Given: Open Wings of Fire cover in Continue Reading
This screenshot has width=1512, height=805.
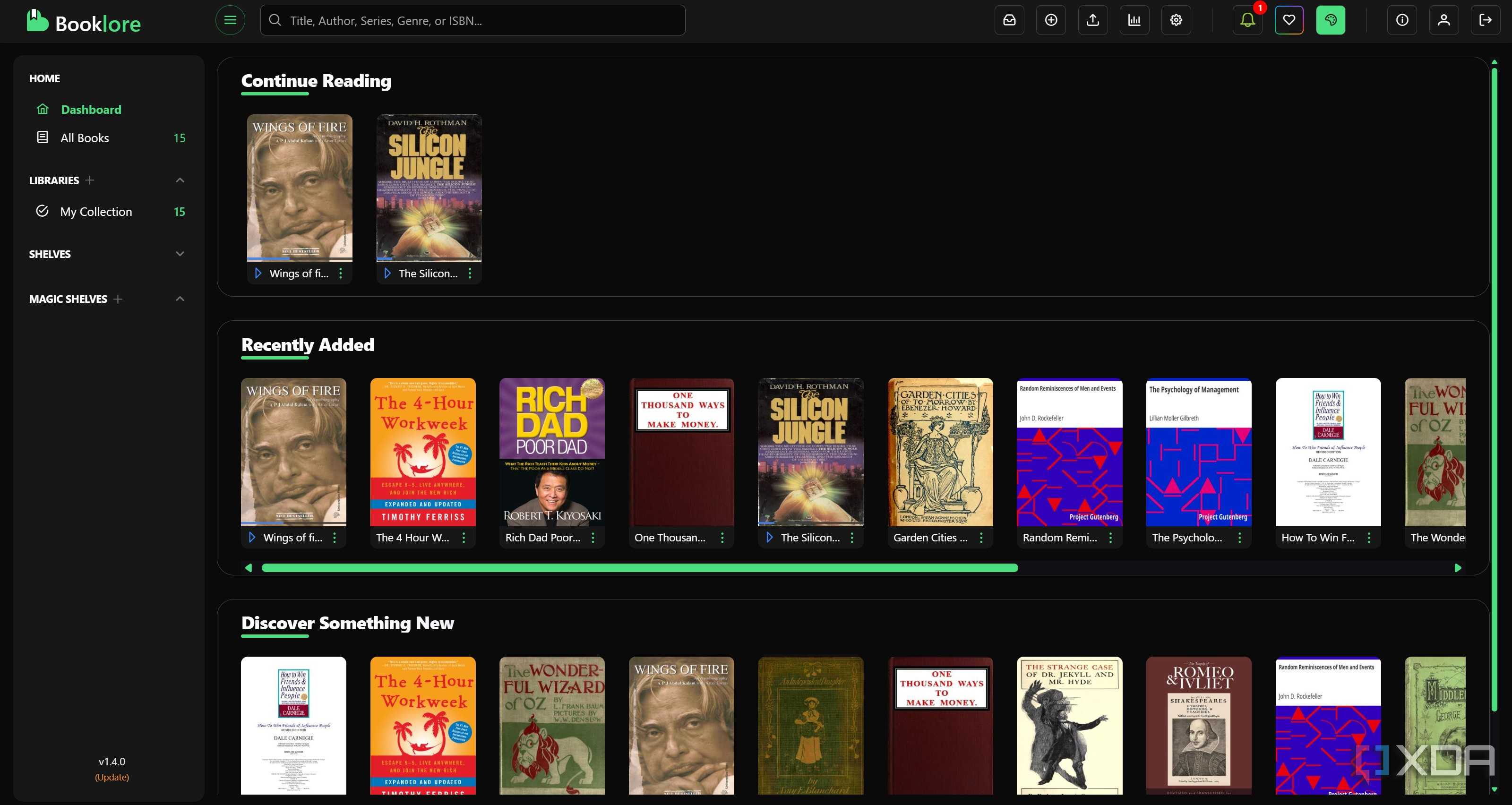Looking at the screenshot, I should pos(300,188).
